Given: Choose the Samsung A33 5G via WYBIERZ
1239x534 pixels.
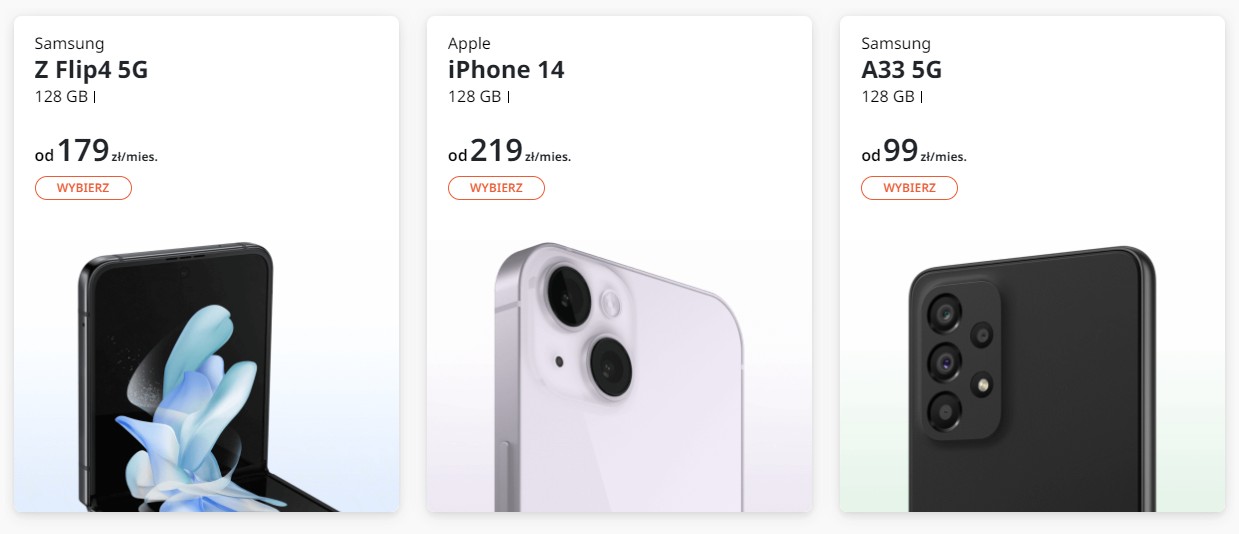Looking at the screenshot, I should tap(909, 188).
